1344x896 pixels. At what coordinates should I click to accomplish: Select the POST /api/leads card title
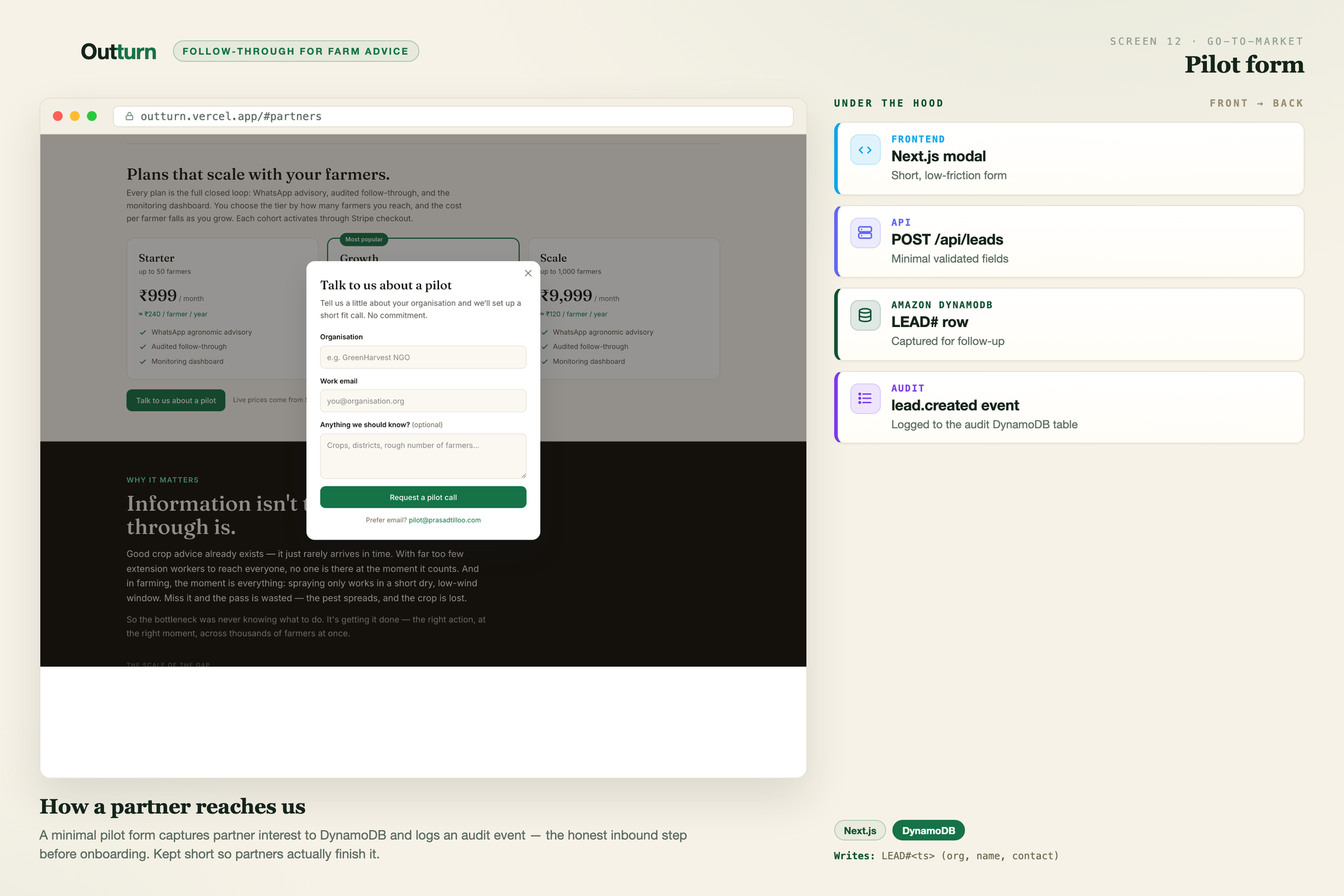947,239
